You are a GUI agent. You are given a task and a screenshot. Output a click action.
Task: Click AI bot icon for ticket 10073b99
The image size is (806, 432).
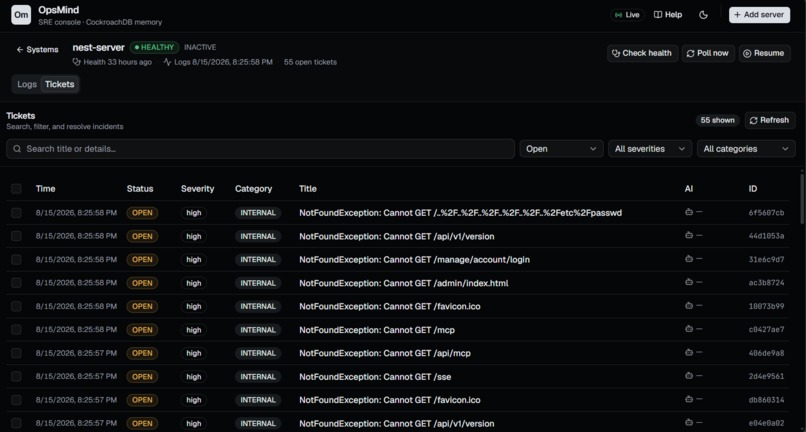coord(689,305)
